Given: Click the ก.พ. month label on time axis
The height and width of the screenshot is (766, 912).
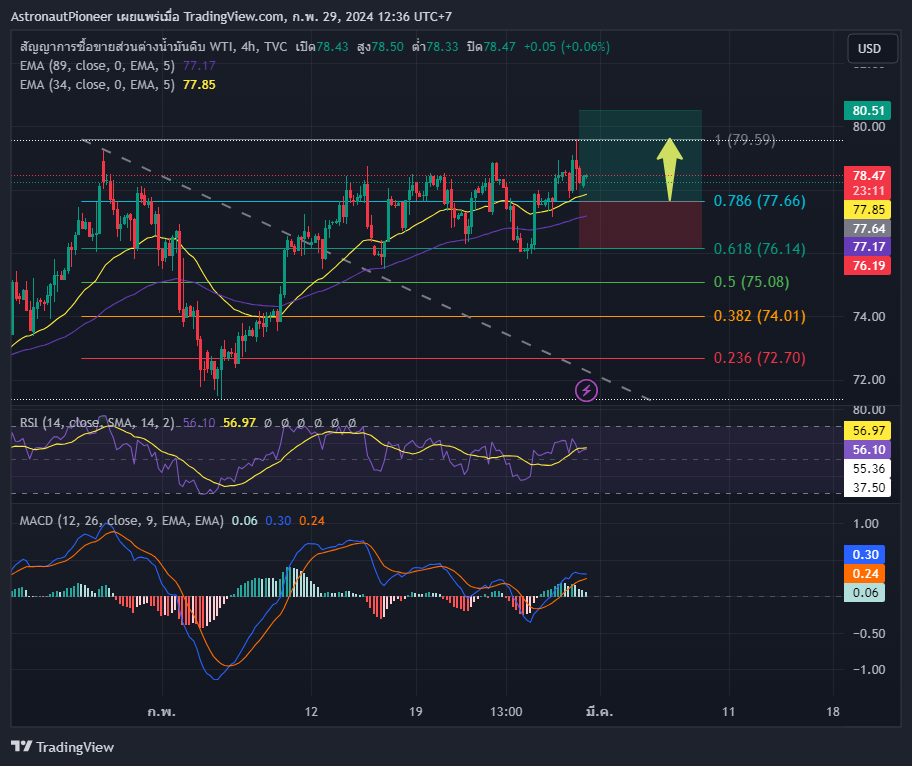Looking at the screenshot, I should click(x=162, y=711).
